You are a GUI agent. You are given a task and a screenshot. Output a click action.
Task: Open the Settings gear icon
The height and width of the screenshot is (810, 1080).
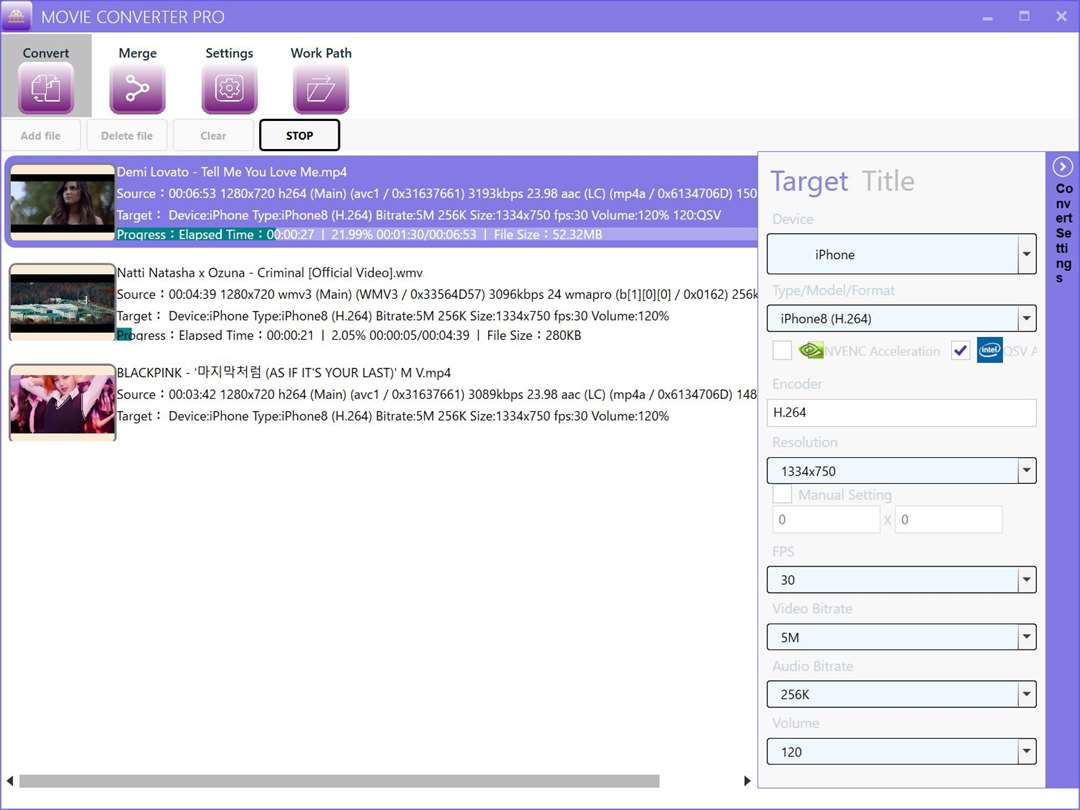click(229, 88)
